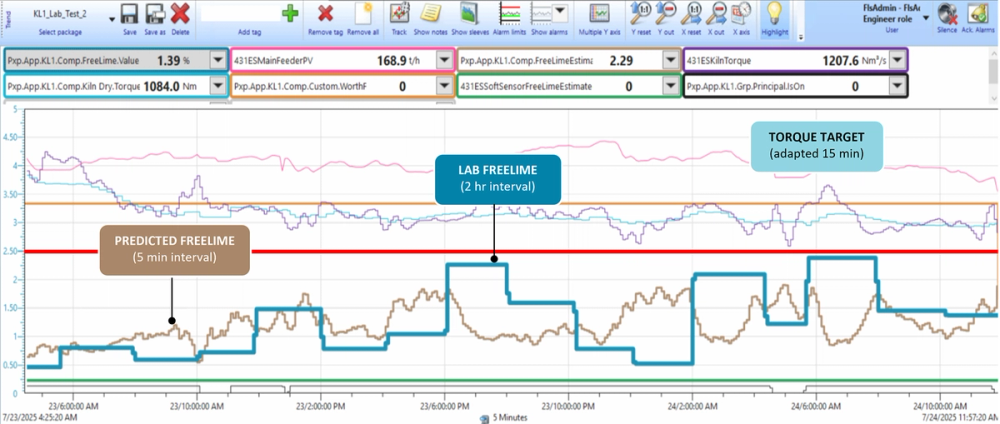Image resolution: width=1000 pixels, height=424 pixels.
Task: Select the 431ESMainFeederPV tag box
Action: click(x=342, y=61)
